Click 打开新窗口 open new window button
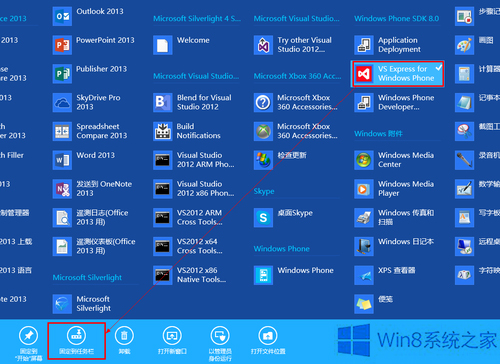Image resolution: width=500 pixels, height=364 pixels. pos(172,341)
